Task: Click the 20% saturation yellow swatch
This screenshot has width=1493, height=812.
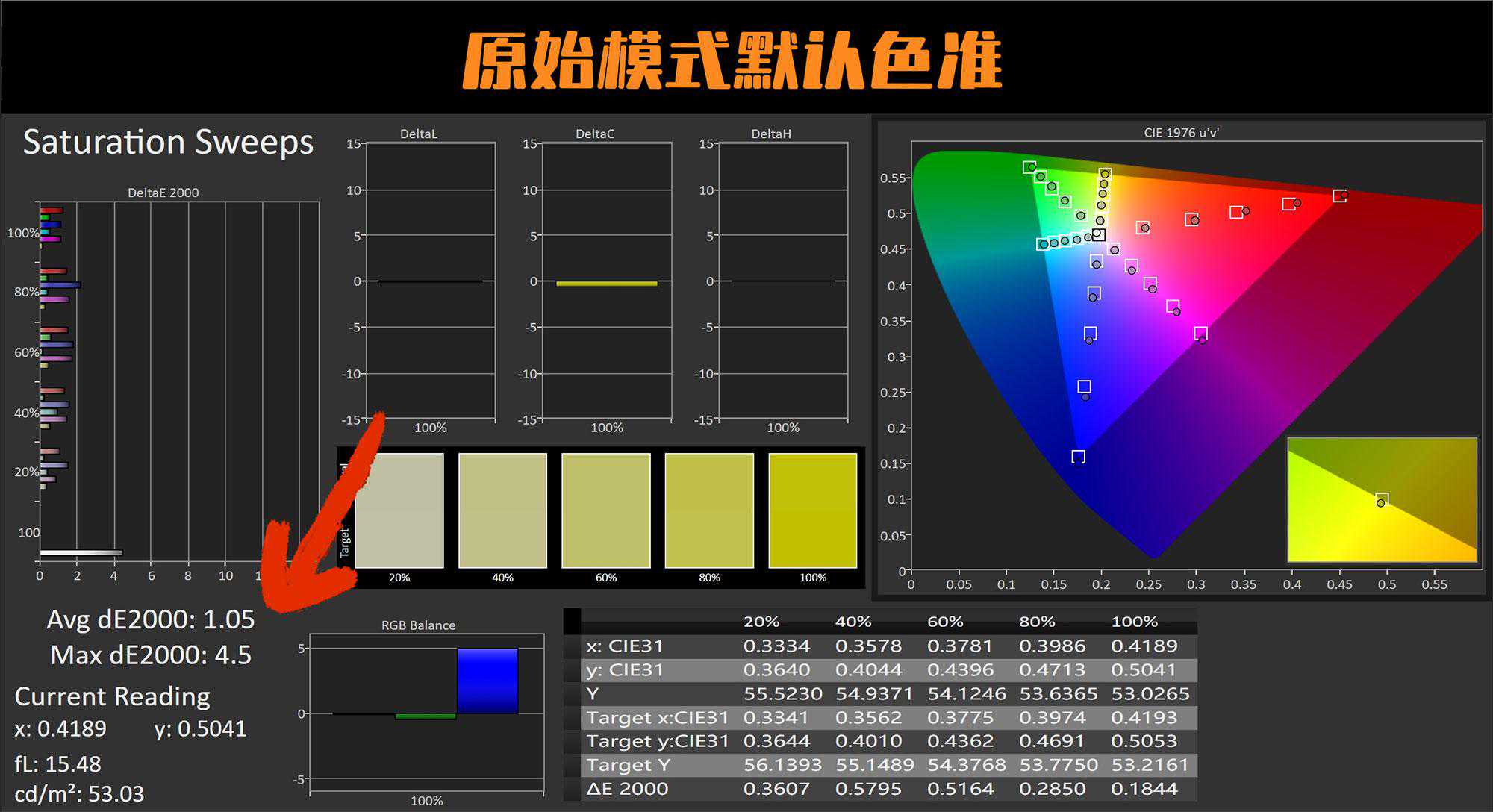Action: [x=399, y=510]
